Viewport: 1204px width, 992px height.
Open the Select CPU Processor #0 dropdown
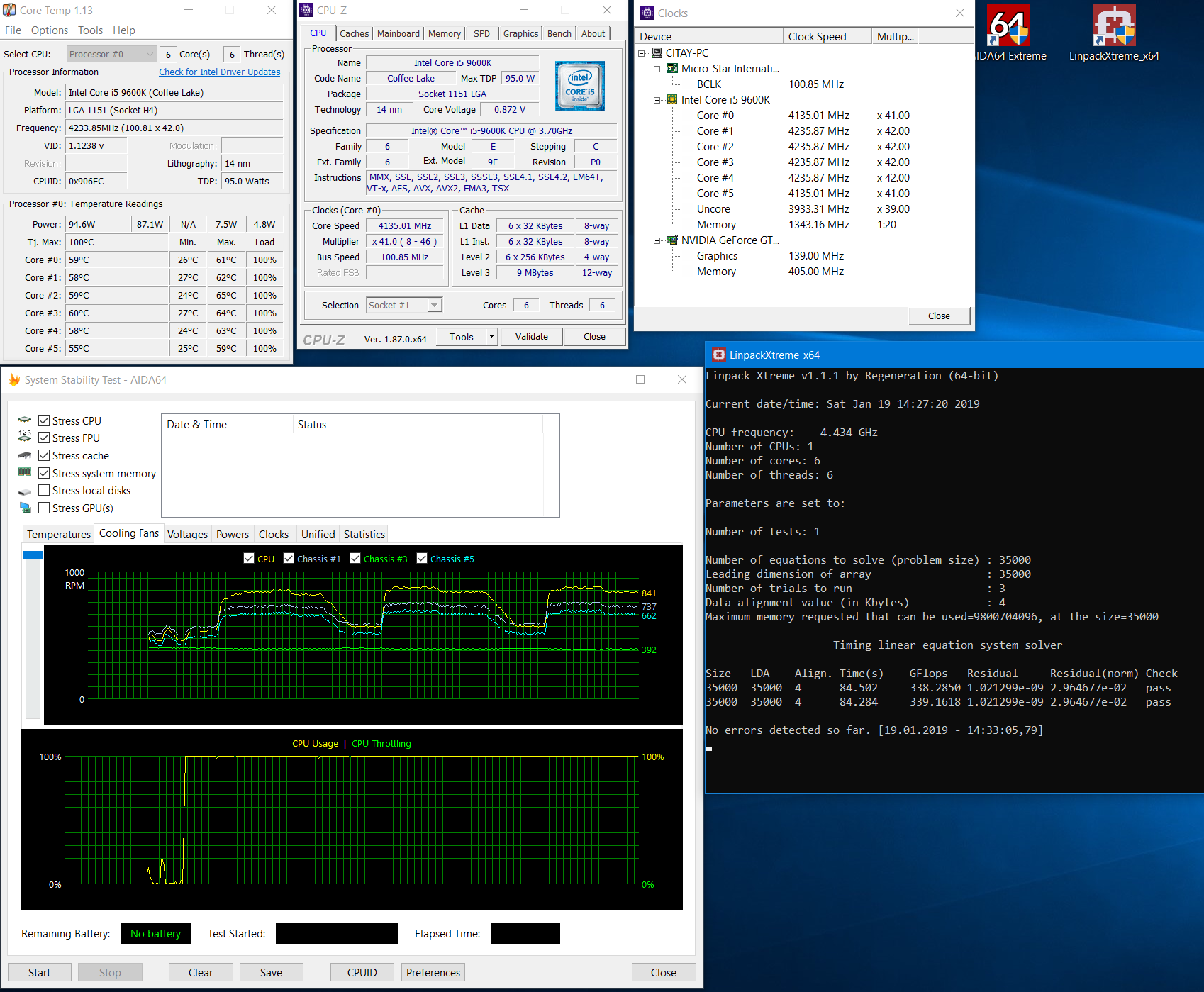112,54
